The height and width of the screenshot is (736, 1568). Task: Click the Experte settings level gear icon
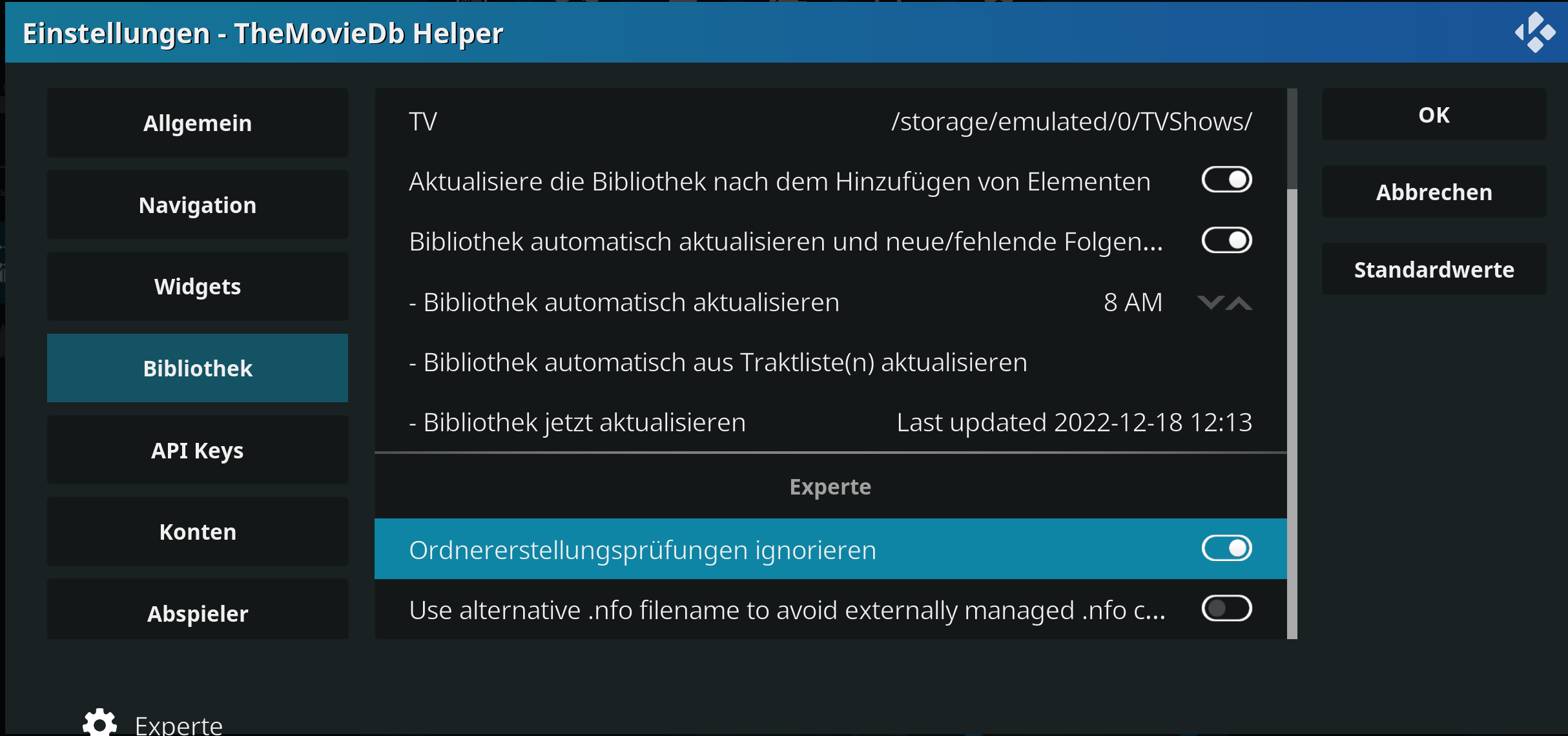99,722
